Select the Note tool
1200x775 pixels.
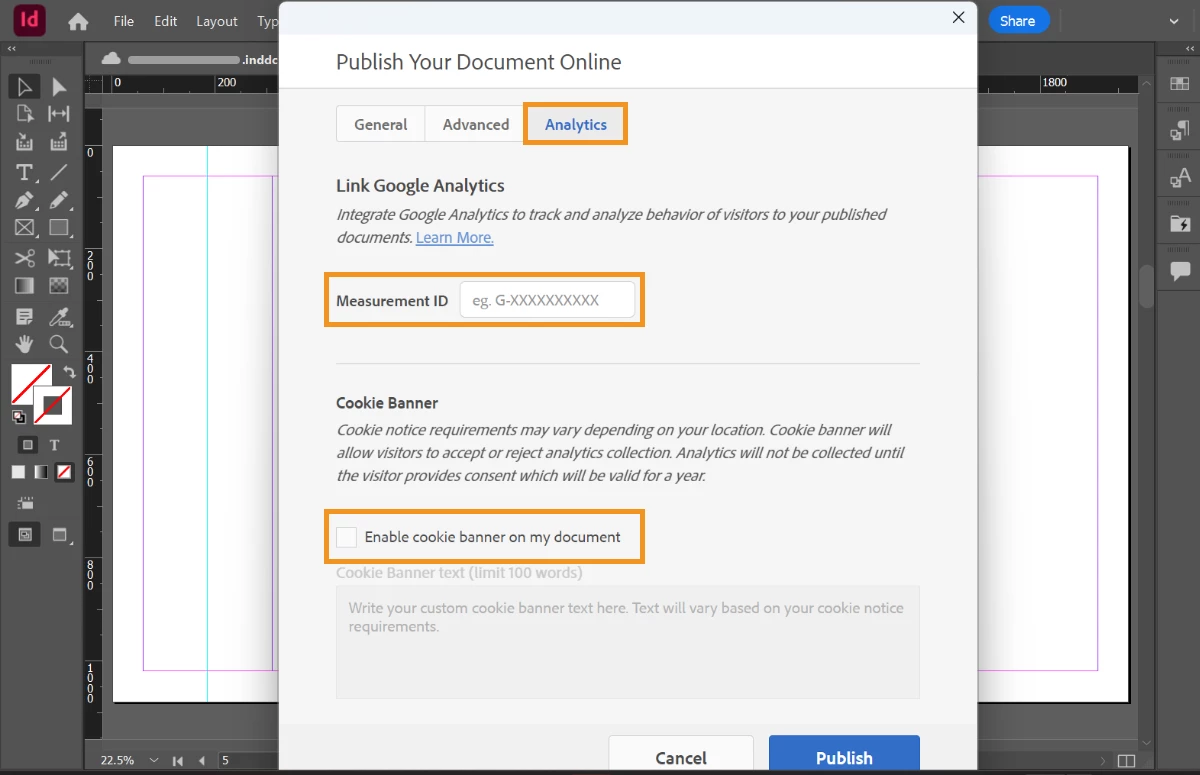point(25,317)
